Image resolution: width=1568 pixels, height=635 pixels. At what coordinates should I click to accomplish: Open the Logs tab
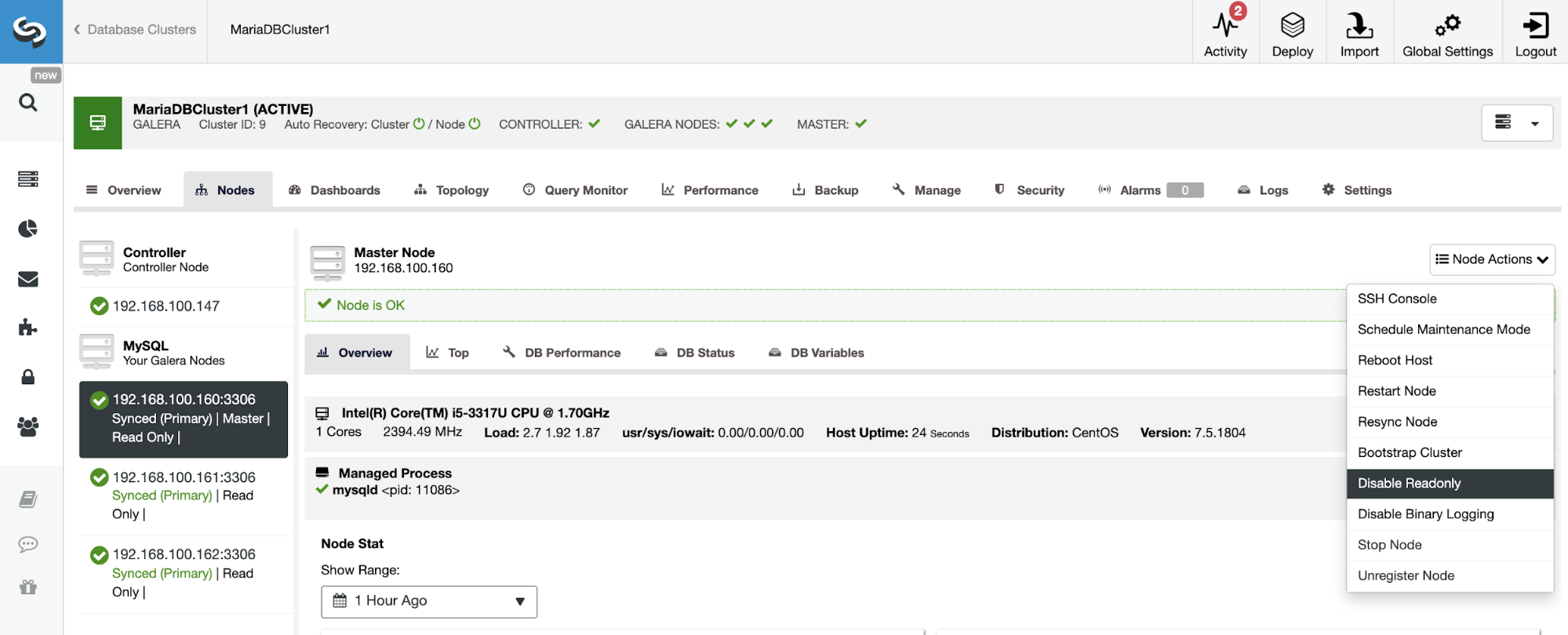pos(1264,190)
